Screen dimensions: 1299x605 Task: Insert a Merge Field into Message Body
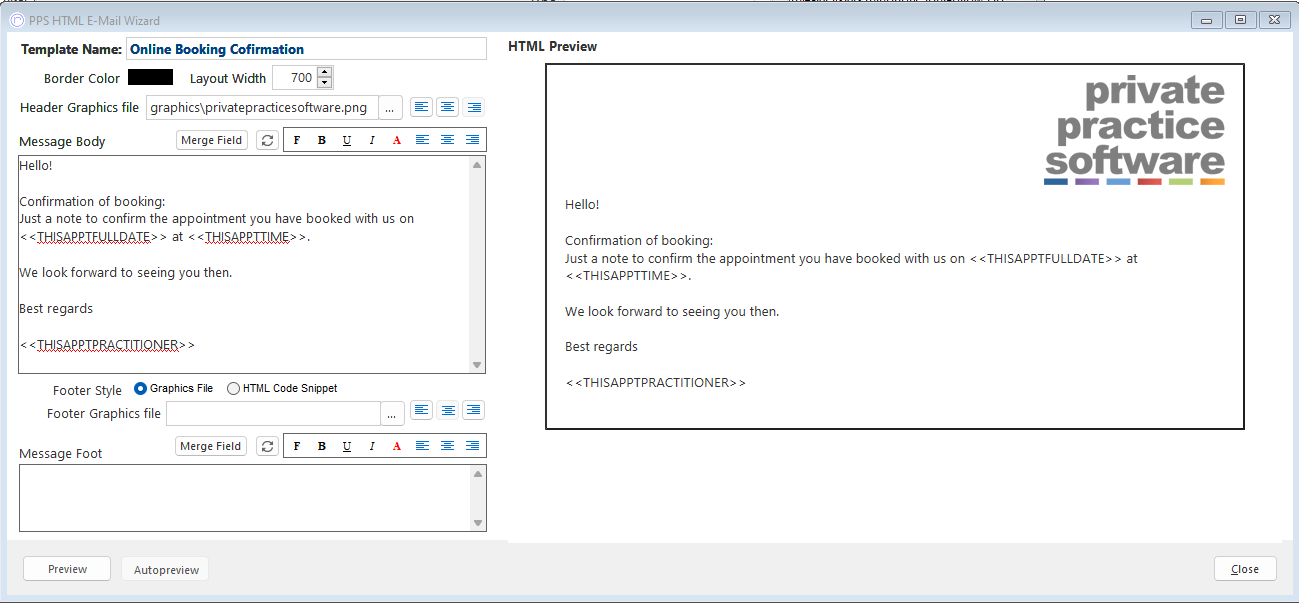(x=212, y=141)
